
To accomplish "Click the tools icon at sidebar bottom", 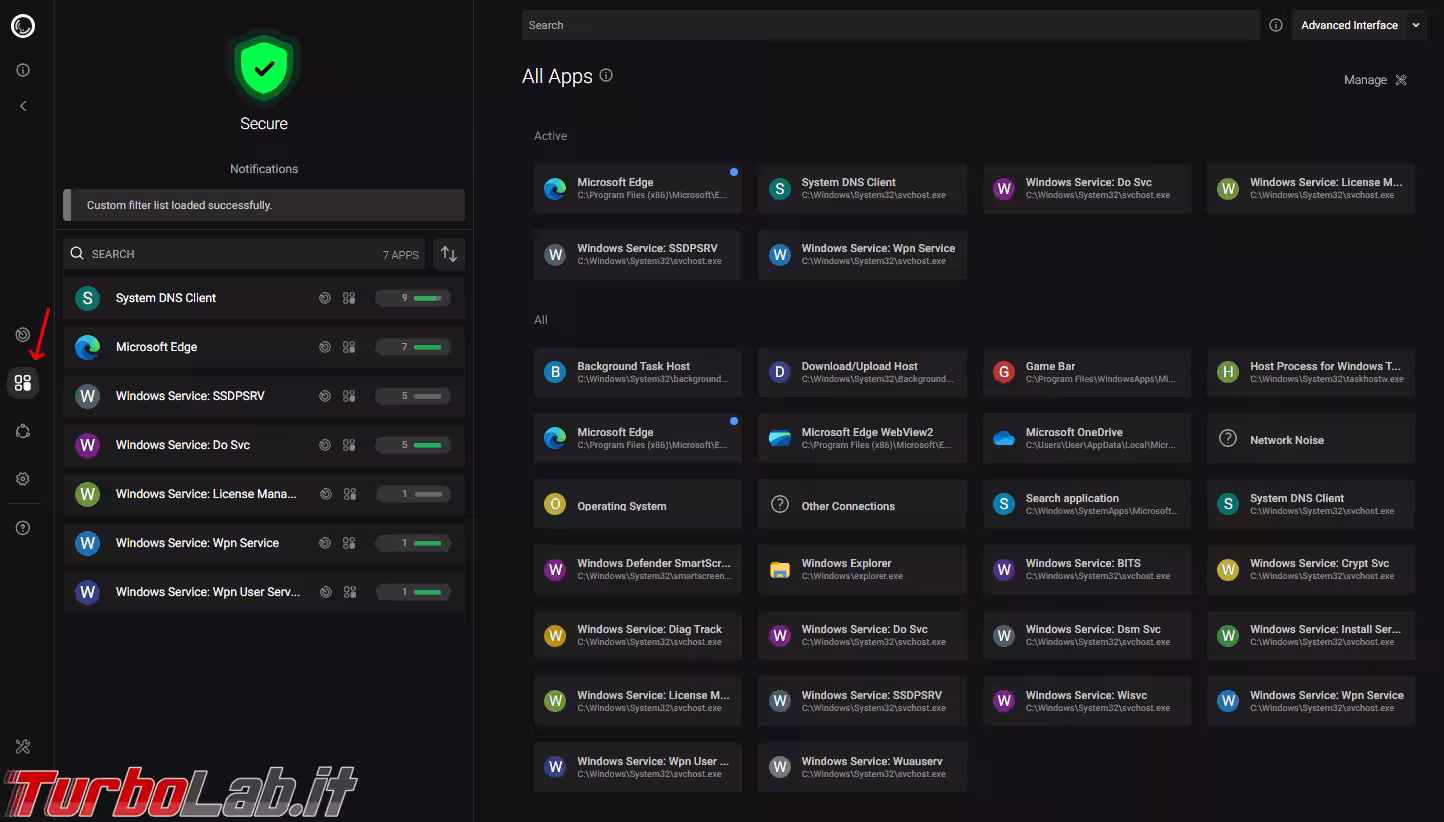I will (23, 747).
